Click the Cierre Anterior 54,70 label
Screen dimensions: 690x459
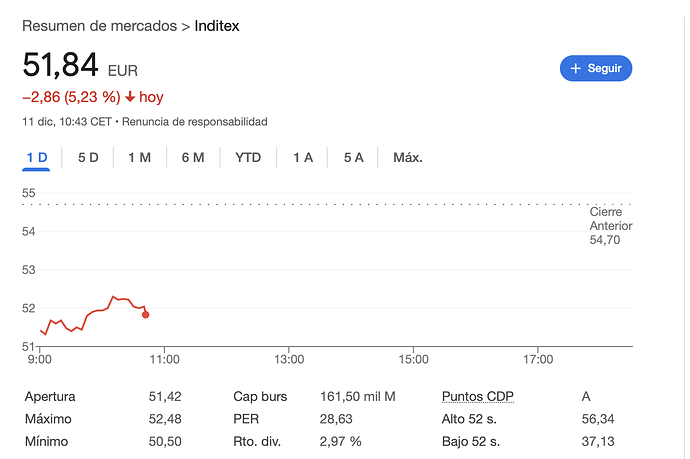[x=611, y=226]
